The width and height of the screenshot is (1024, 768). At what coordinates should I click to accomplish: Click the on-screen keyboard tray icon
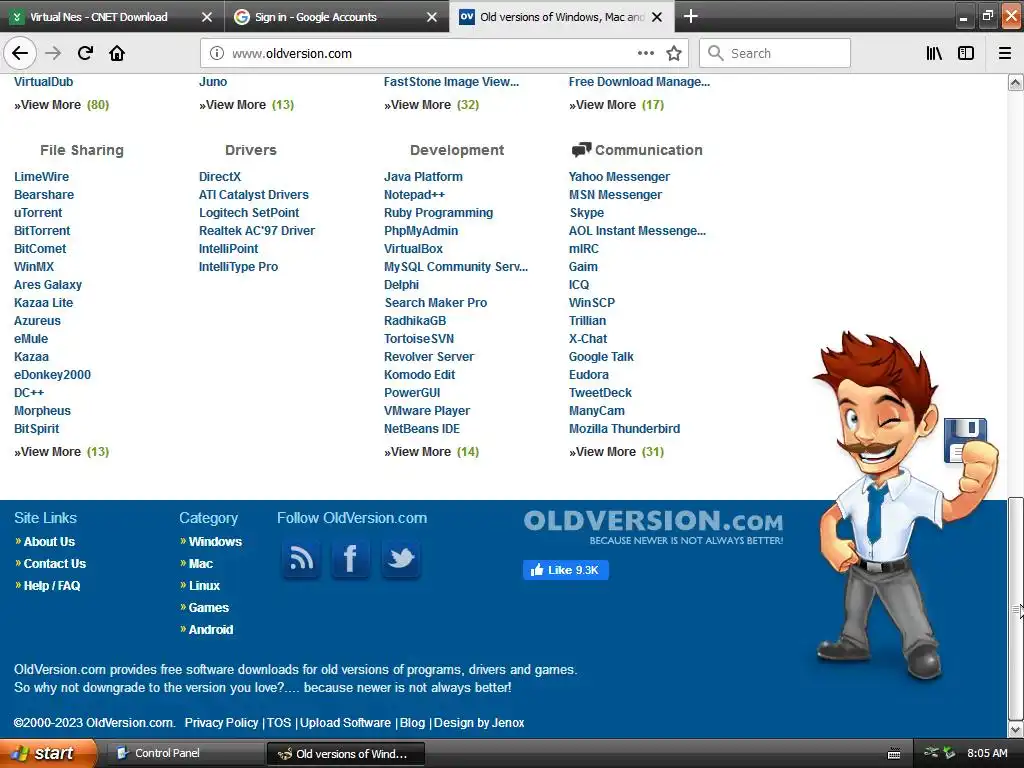[x=894, y=754]
